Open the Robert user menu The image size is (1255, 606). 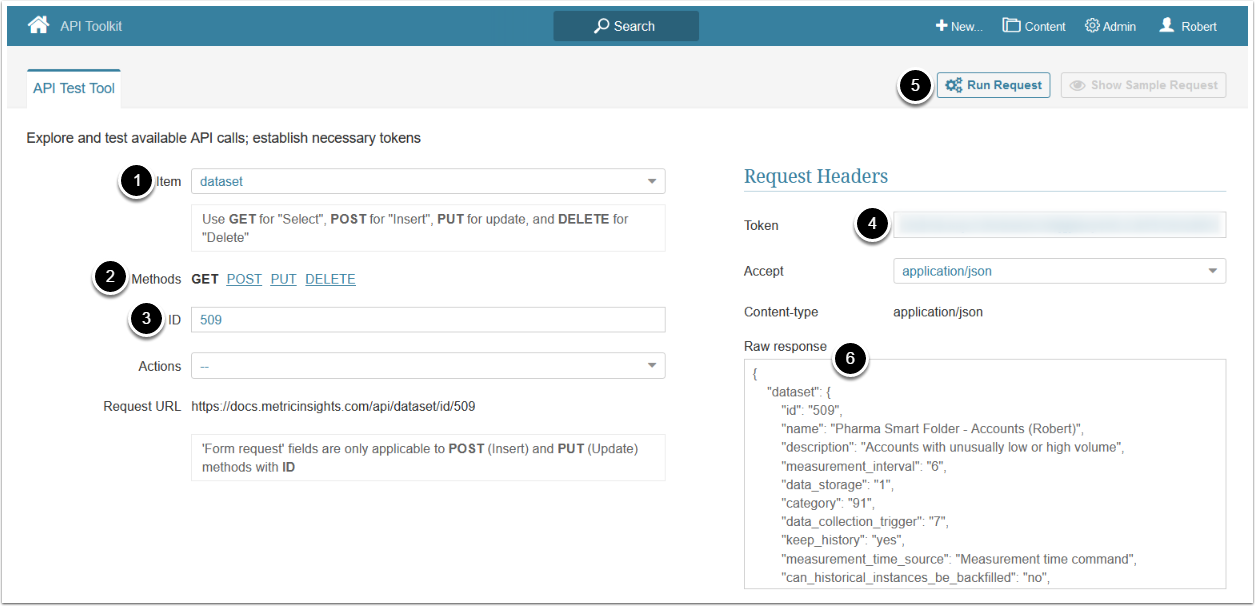click(1188, 26)
